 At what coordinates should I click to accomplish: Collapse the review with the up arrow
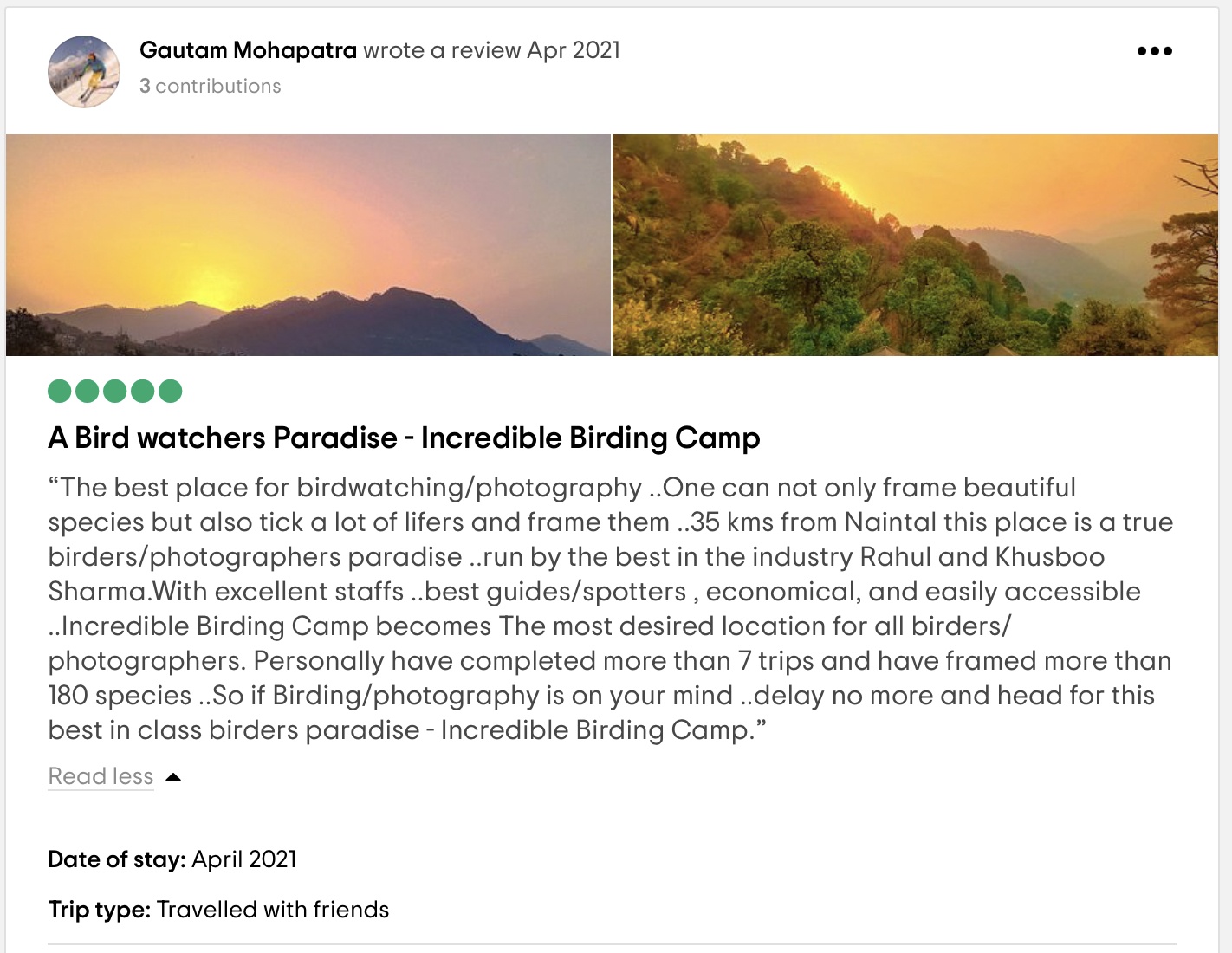click(x=173, y=777)
